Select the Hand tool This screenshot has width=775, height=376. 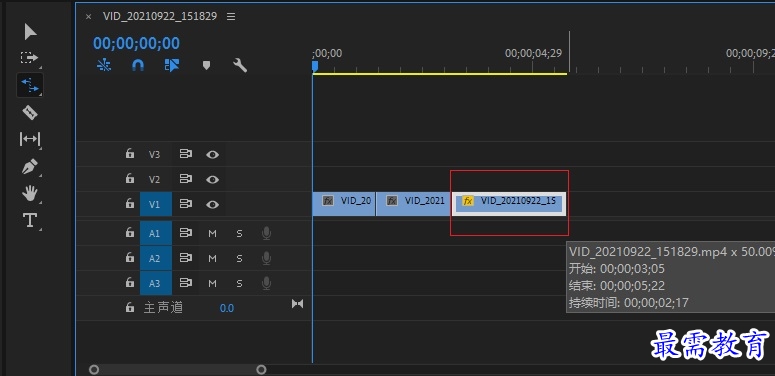[30, 193]
